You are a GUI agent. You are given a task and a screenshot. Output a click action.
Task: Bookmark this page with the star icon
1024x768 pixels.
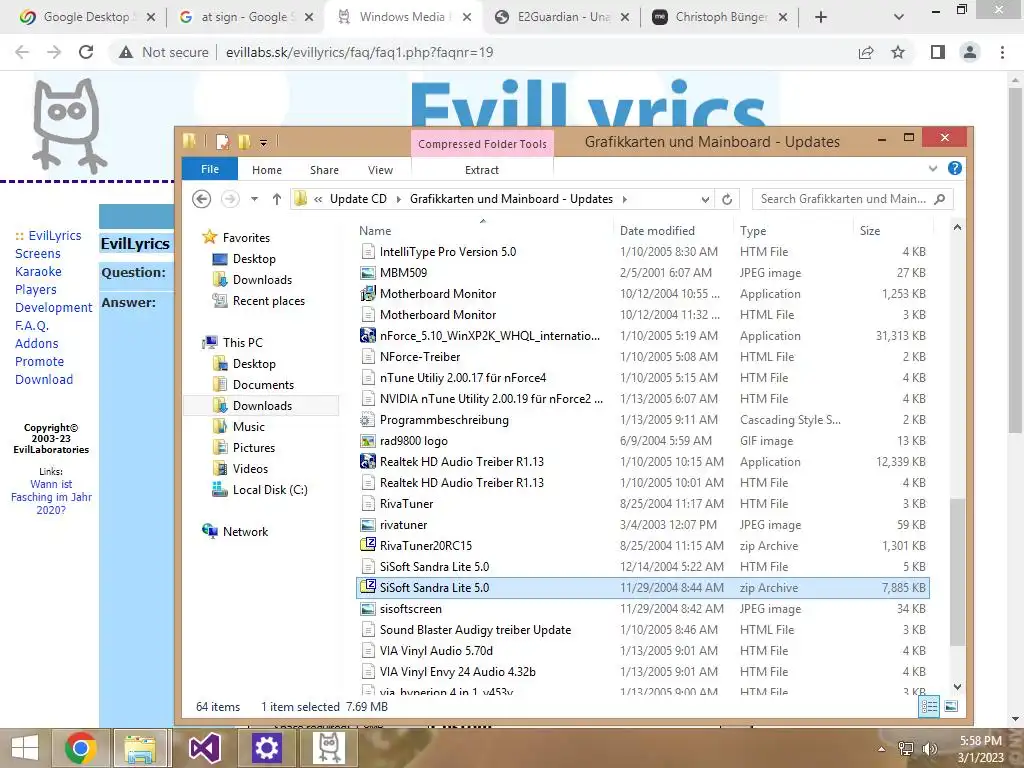[898, 52]
